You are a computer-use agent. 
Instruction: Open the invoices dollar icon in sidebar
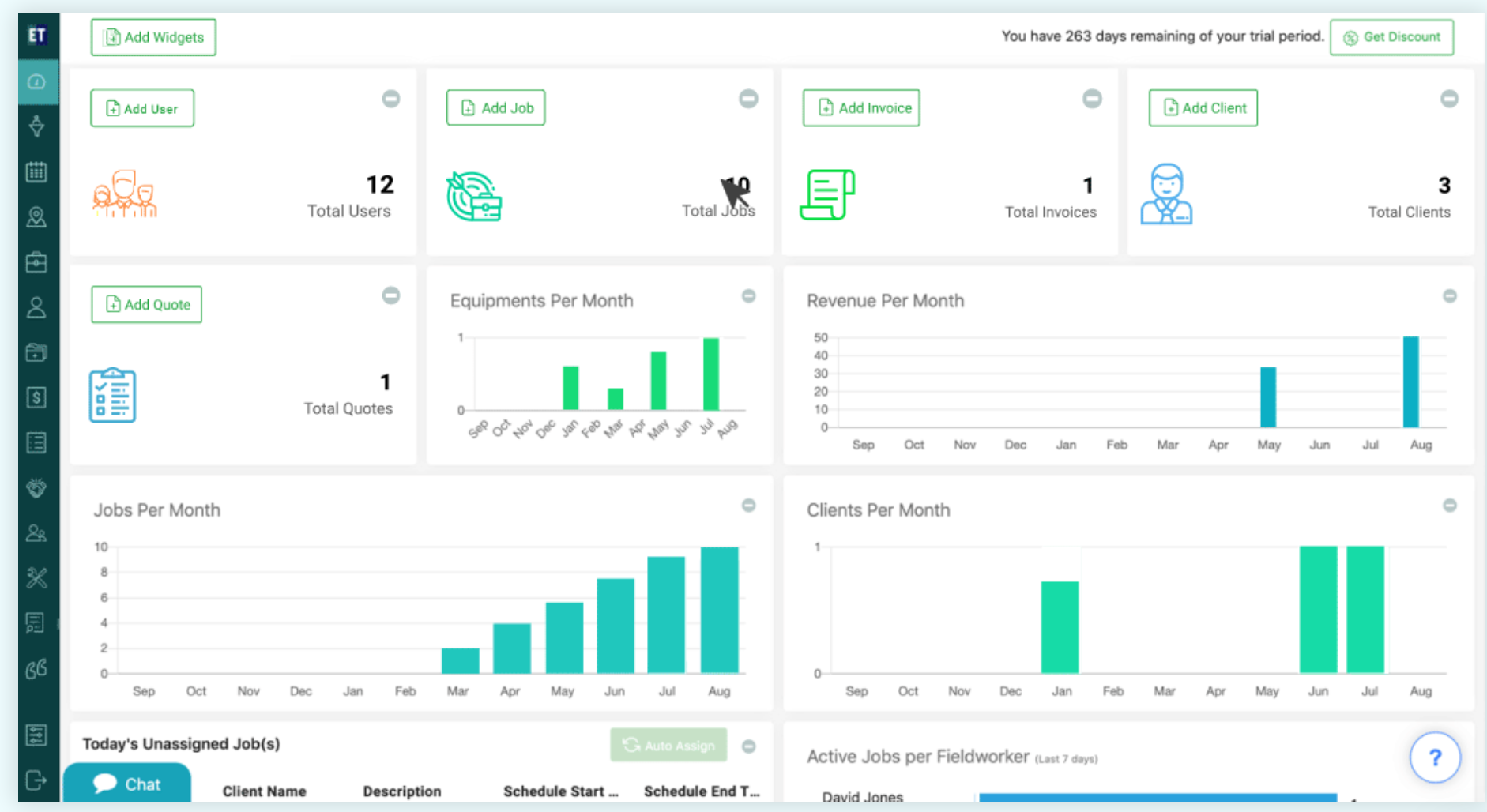pos(37,397)
